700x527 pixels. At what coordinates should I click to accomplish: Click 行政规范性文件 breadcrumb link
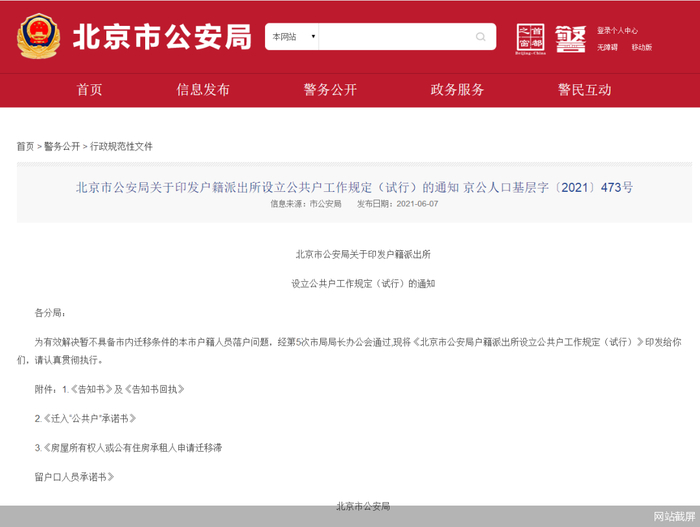coord(121,146)
